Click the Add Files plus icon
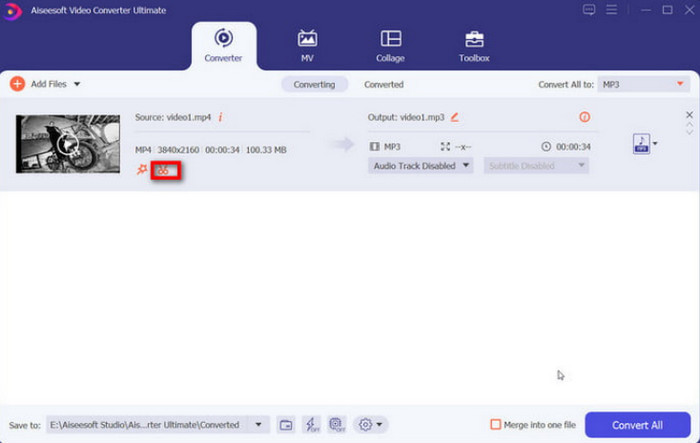 [x=17, y=84]
